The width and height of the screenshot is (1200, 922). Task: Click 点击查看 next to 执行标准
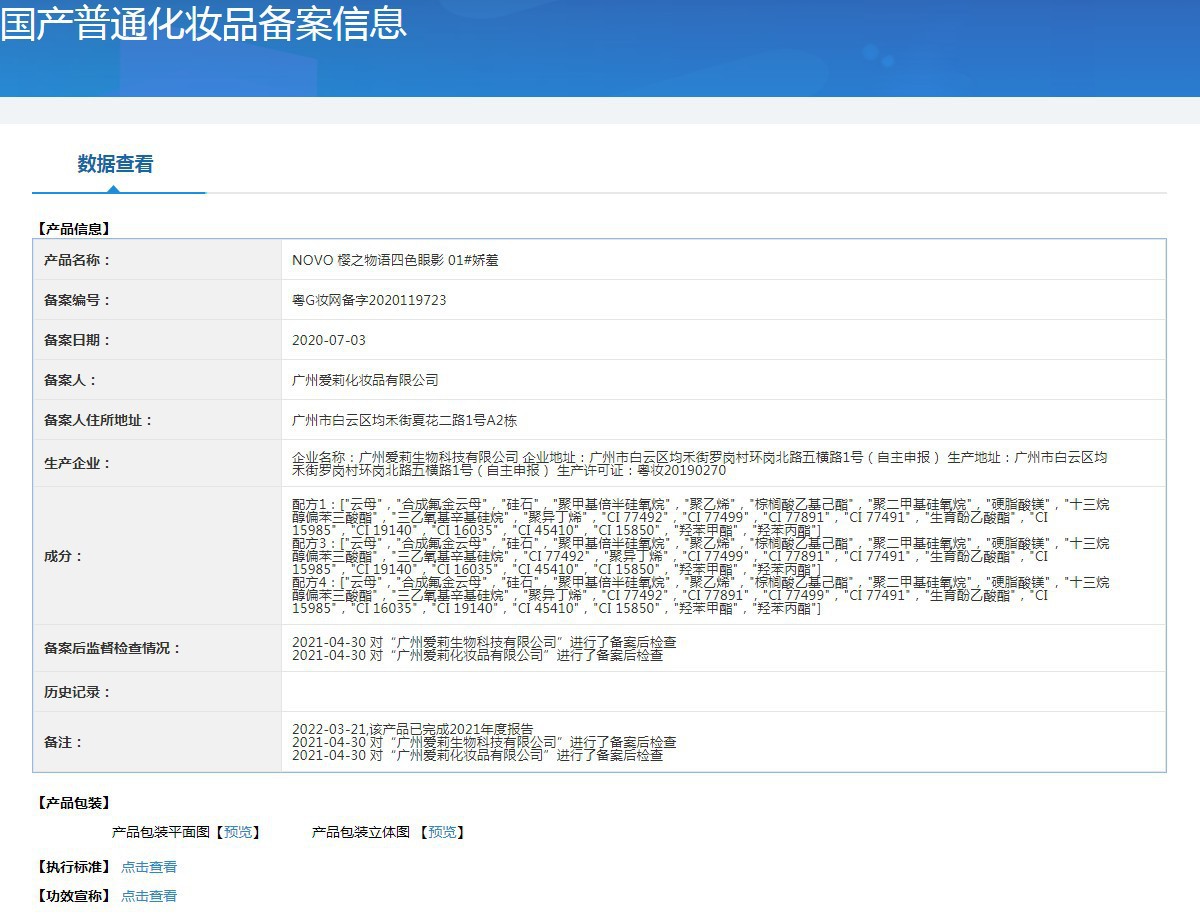(x=149, y=867)
